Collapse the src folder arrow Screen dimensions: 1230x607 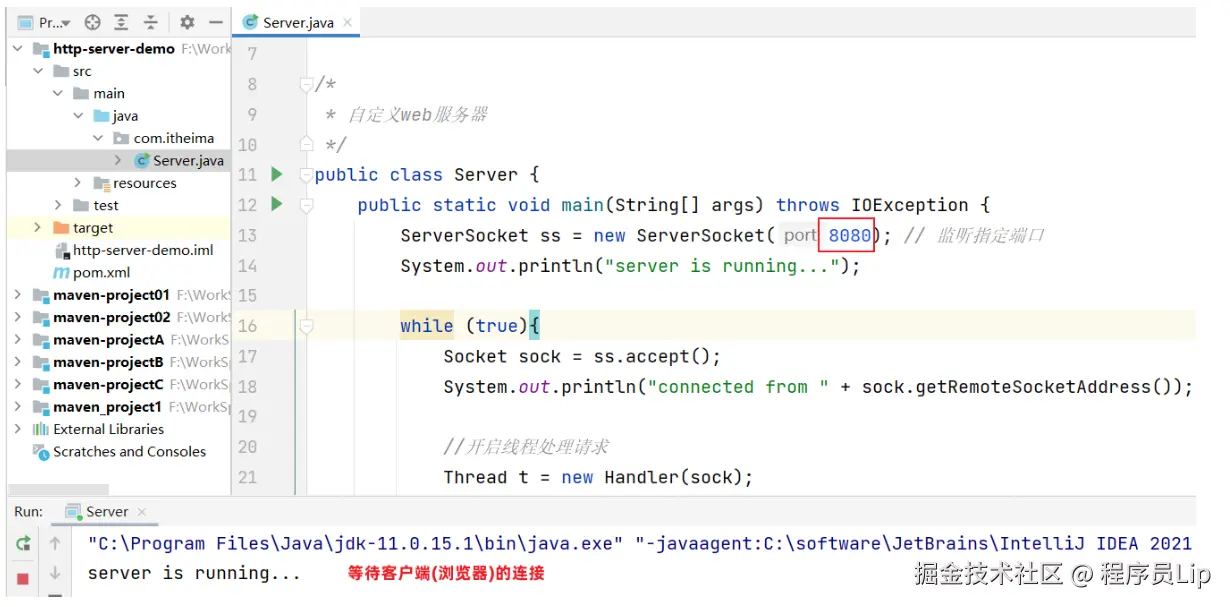click(x=39, y=71)
